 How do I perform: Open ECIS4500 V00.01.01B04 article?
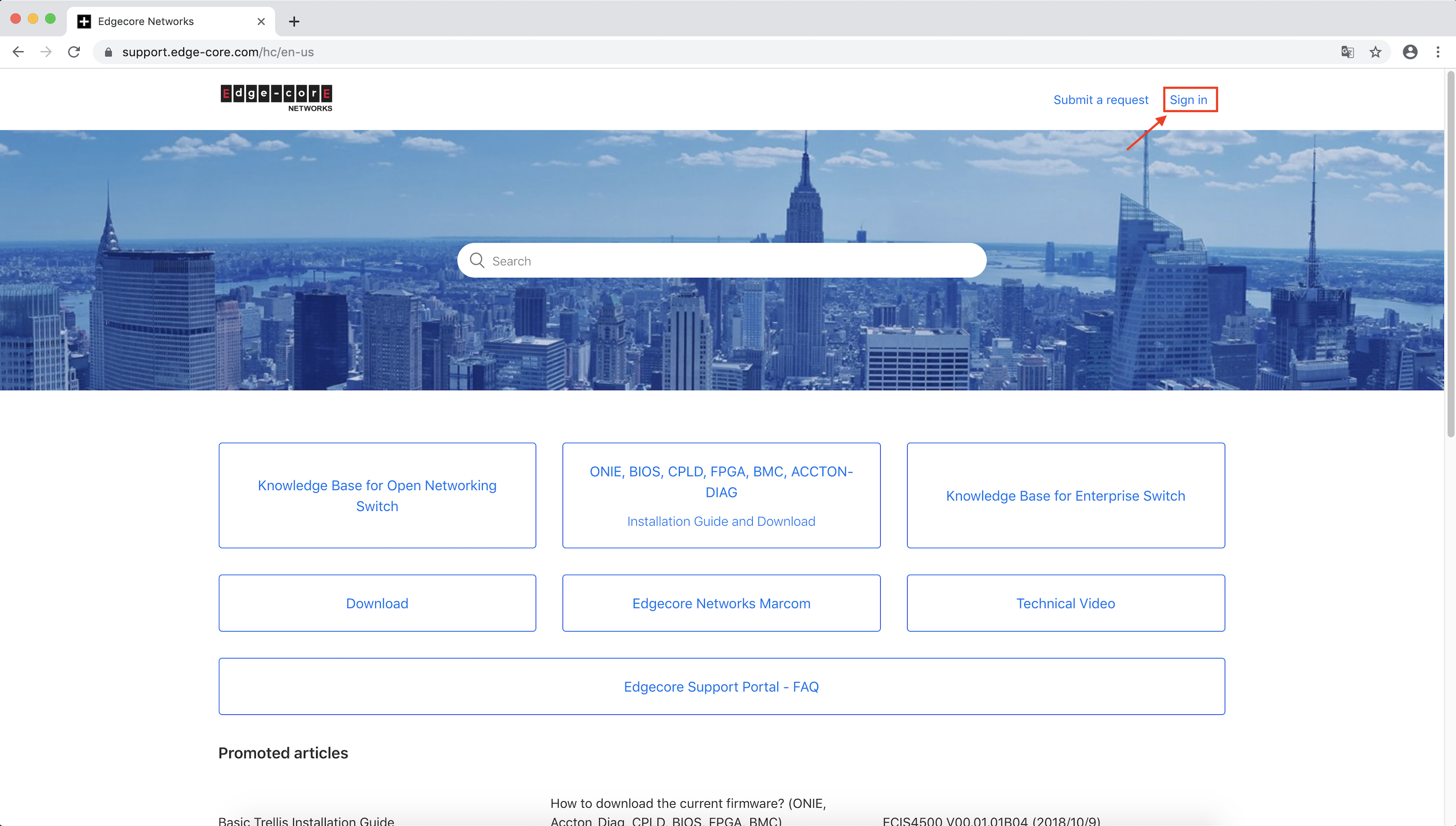pyautogui.click(x=991, y=820)
